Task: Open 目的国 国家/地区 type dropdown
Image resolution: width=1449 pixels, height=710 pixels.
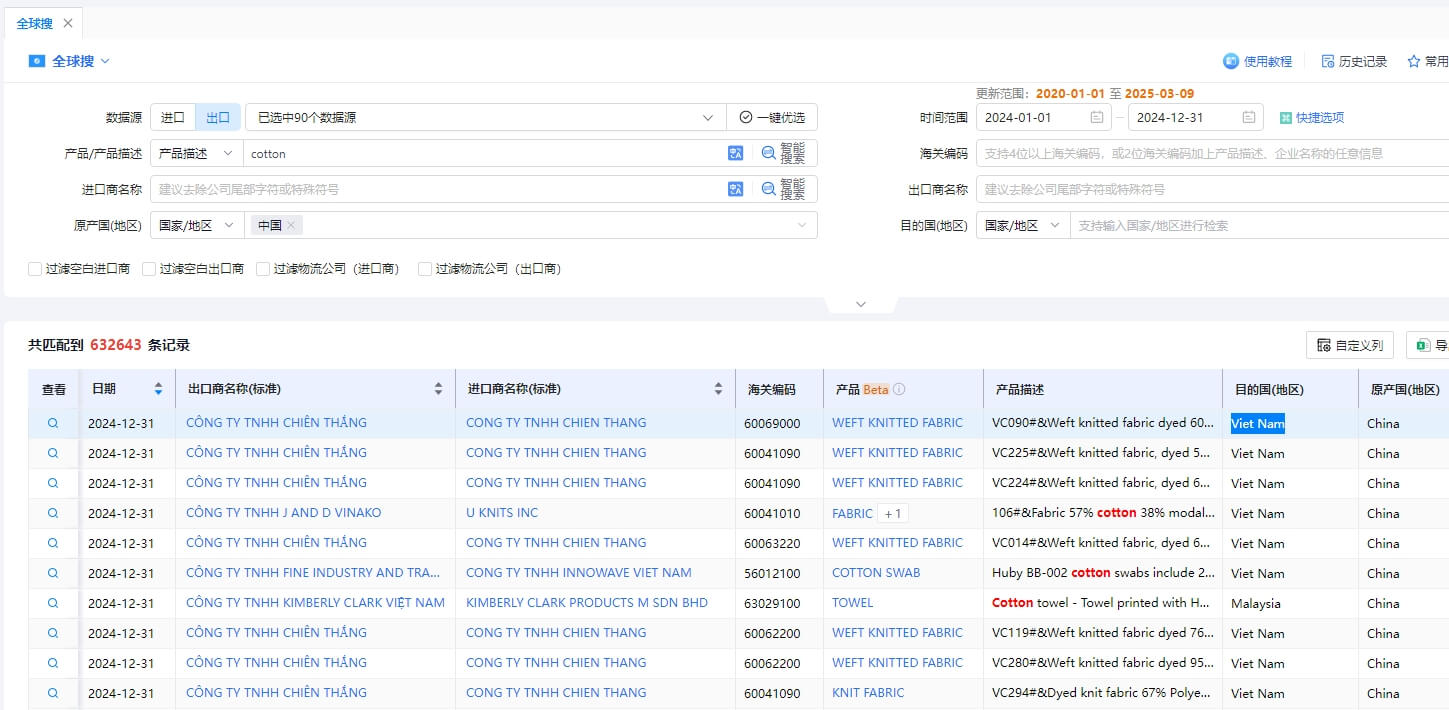Action: pyautogui.click(x=1023, y=225)
